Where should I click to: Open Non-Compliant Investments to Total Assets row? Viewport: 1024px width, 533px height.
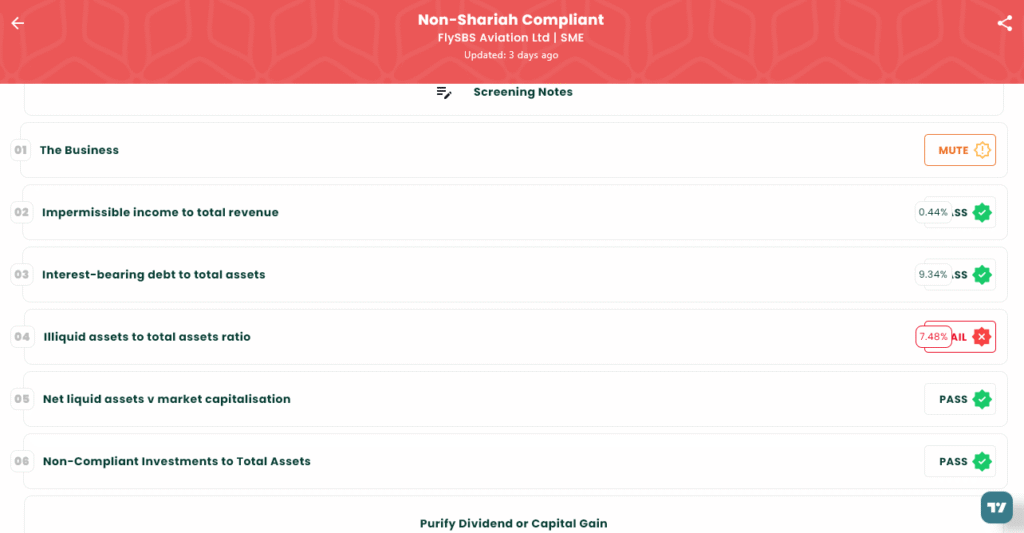515,462
